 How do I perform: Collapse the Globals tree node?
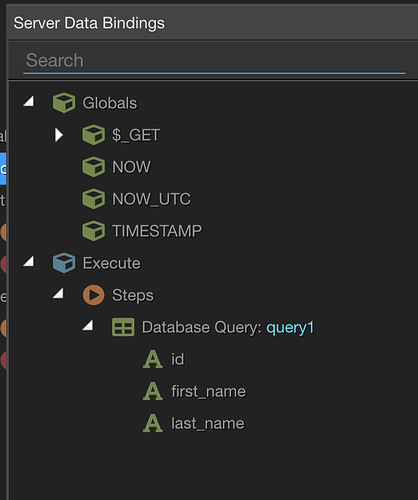pyautogui.click(x=29, y=101)
